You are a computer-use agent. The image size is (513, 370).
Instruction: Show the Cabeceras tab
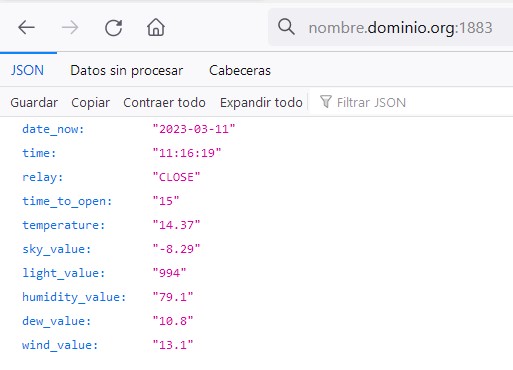240,70
